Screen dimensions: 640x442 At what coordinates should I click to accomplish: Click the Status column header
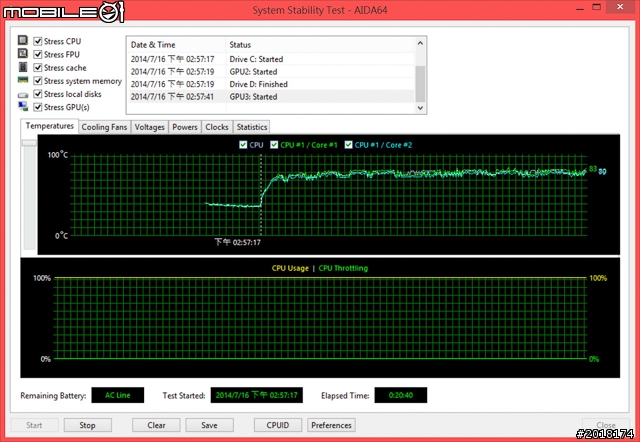320,44
